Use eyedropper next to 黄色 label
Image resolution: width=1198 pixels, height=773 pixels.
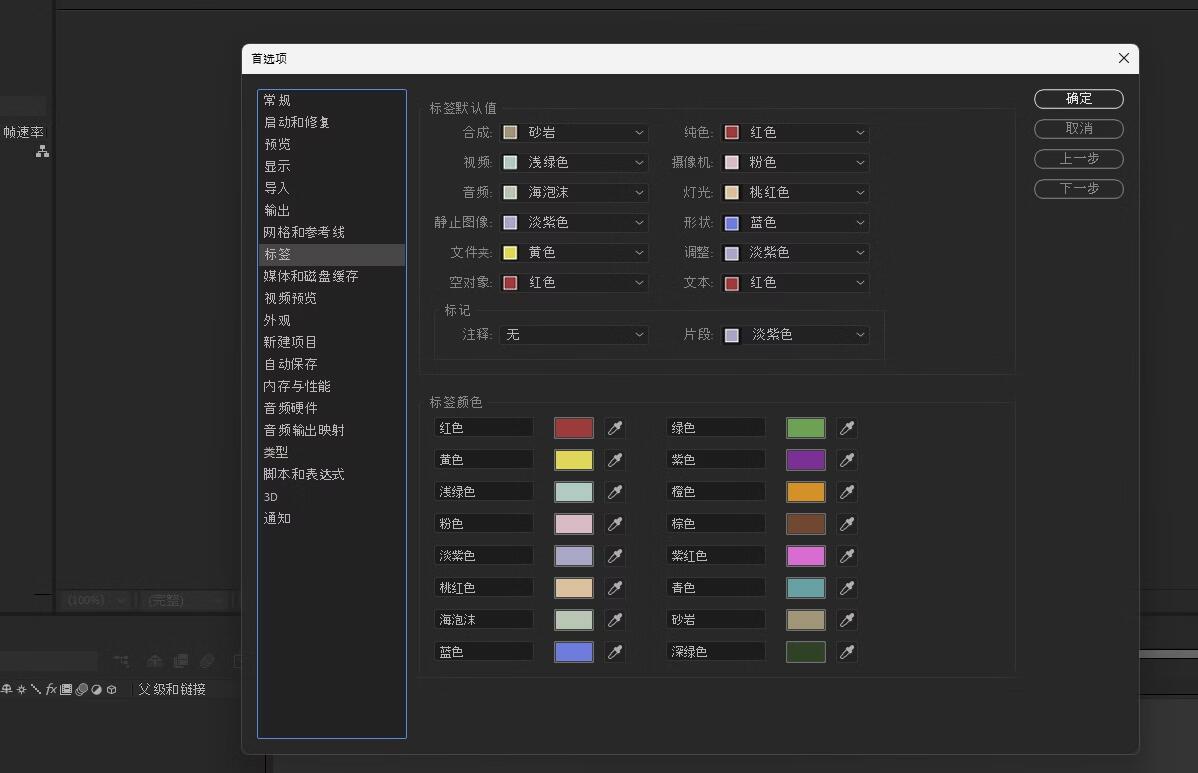615,460
